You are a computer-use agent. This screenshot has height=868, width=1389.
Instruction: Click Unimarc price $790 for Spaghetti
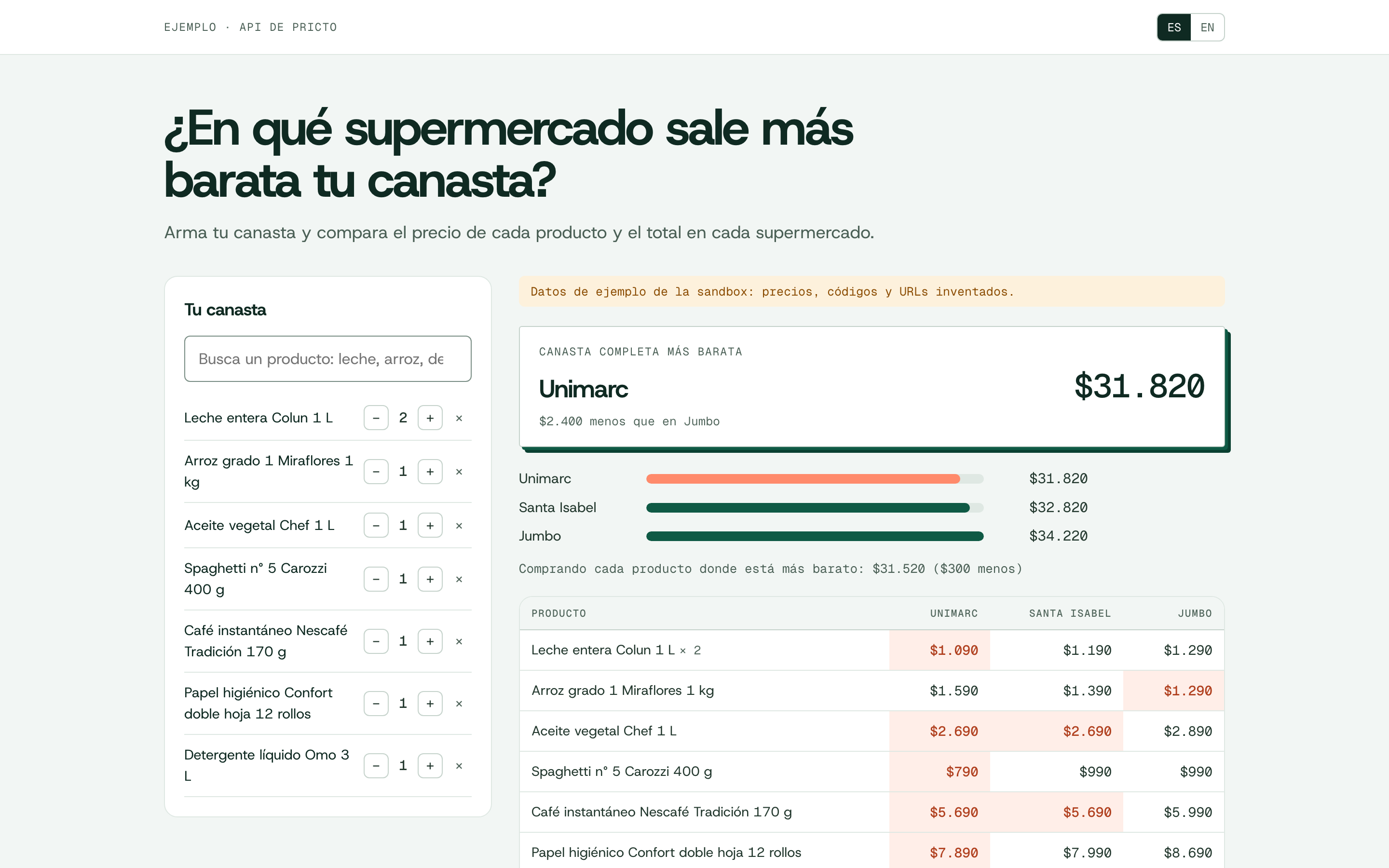pos(961,772)
